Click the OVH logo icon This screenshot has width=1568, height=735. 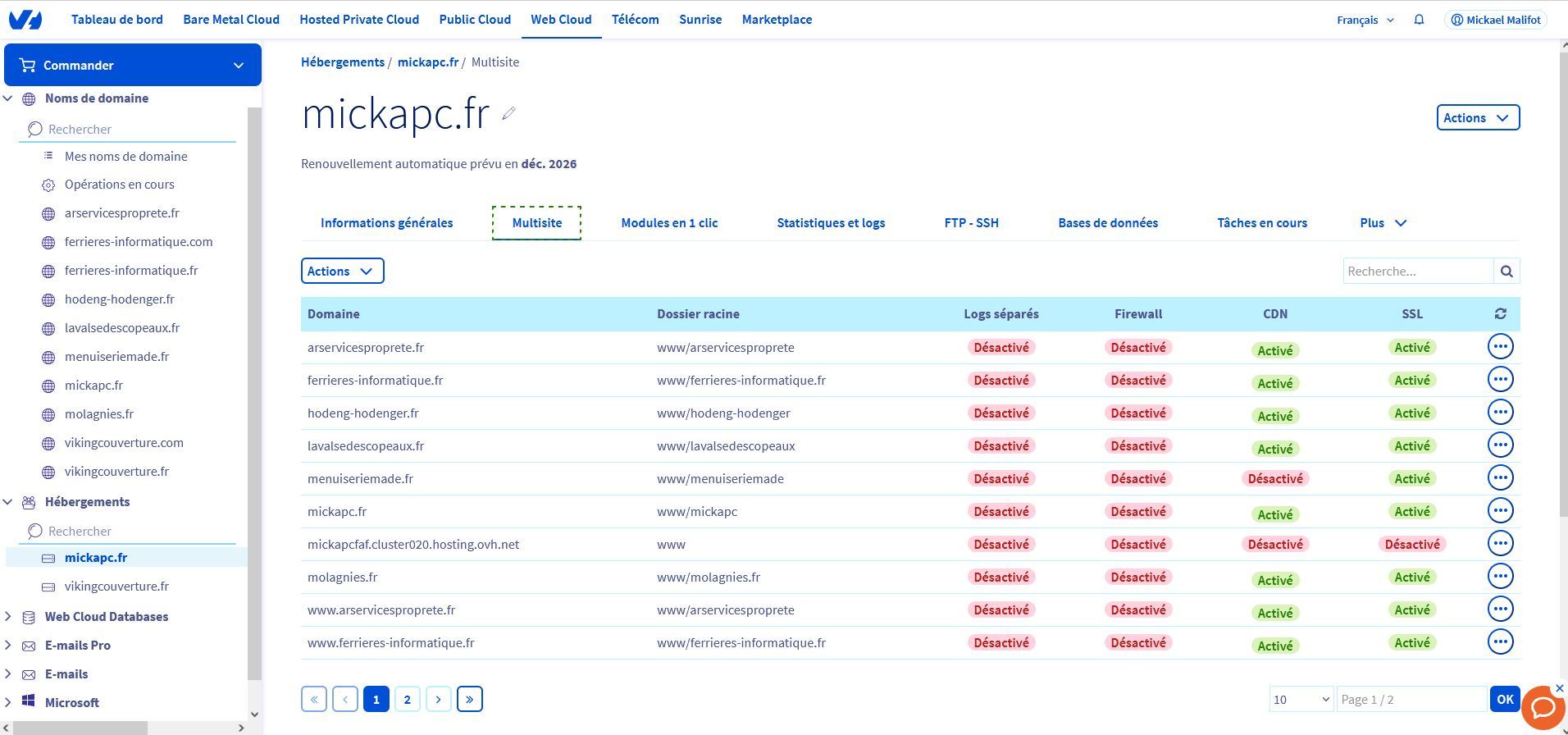pos(25,20)
